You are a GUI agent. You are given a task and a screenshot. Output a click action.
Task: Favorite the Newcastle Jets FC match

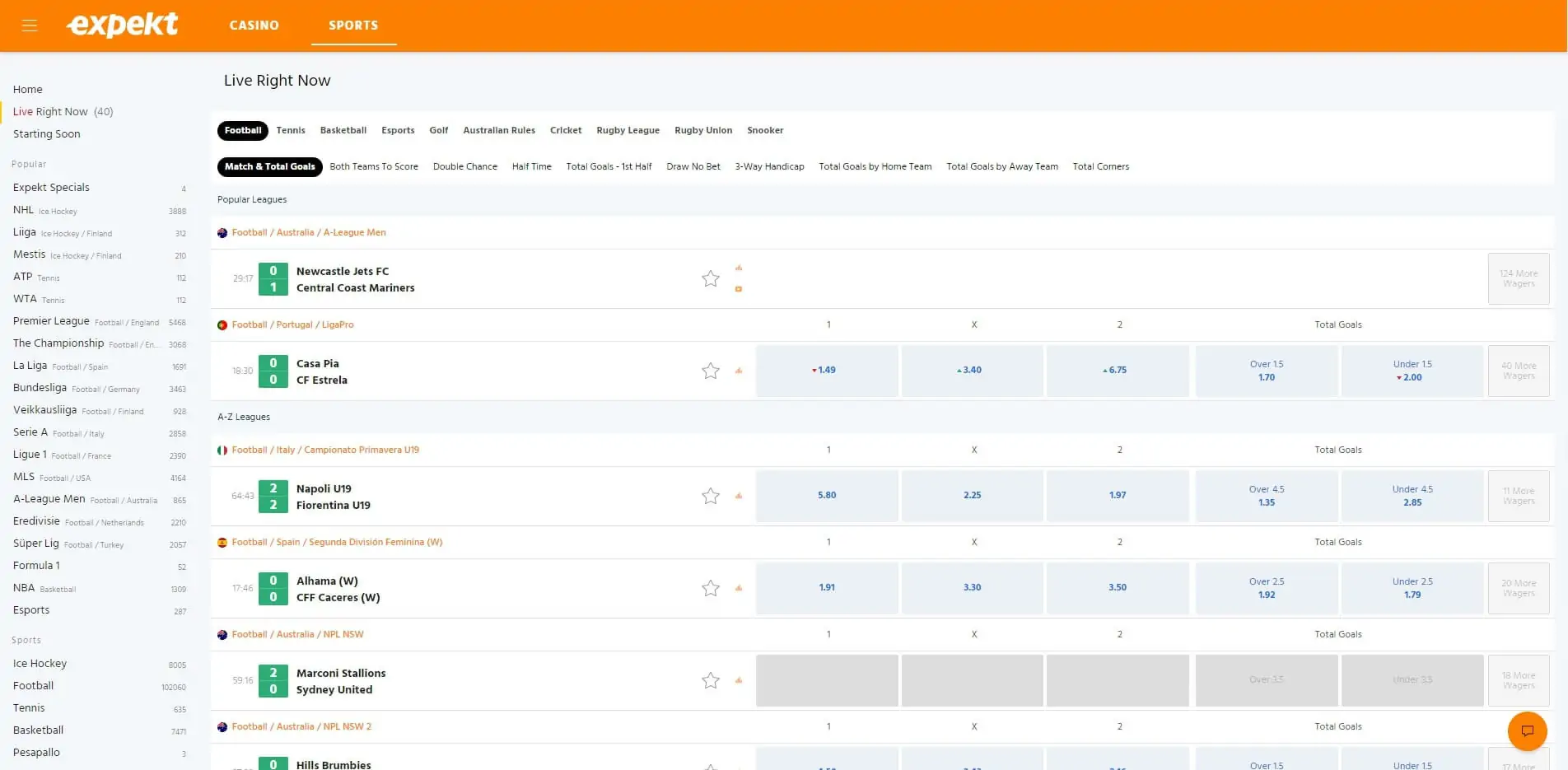point(710,279)
